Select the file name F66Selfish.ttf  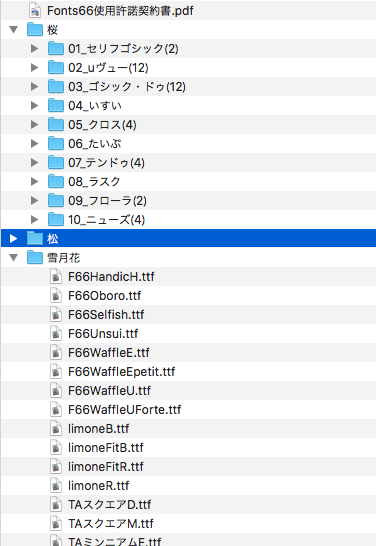(106, 315)
